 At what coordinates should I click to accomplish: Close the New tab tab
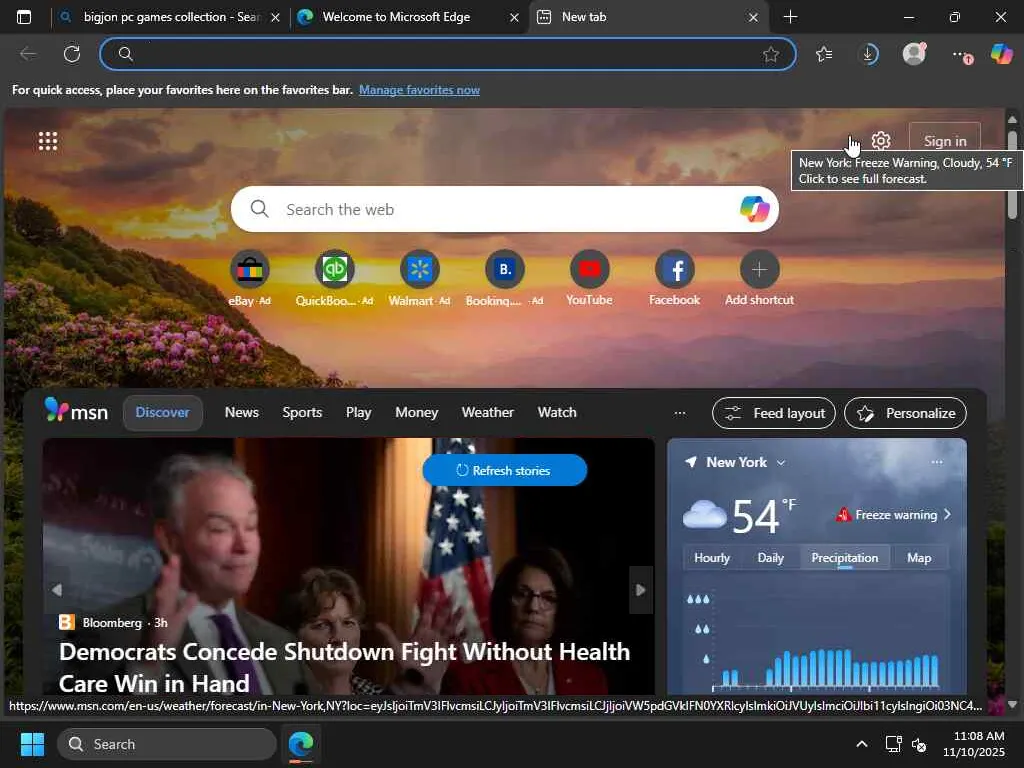[x=753, y=18]
